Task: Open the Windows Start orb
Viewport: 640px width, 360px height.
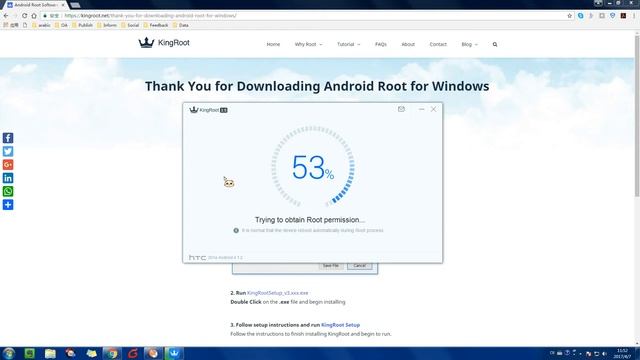Action: tap(9, 353)
